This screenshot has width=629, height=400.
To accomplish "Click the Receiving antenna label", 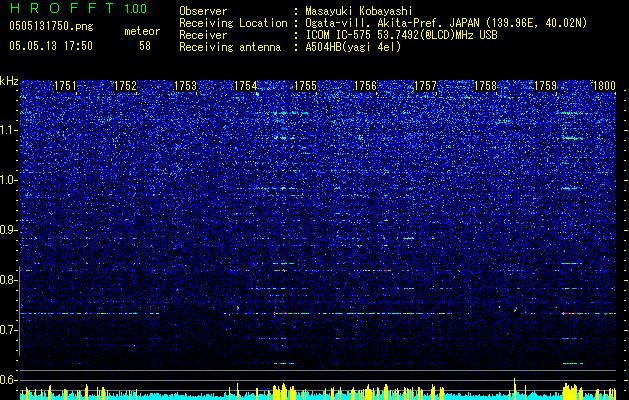I will click(230, 47).
